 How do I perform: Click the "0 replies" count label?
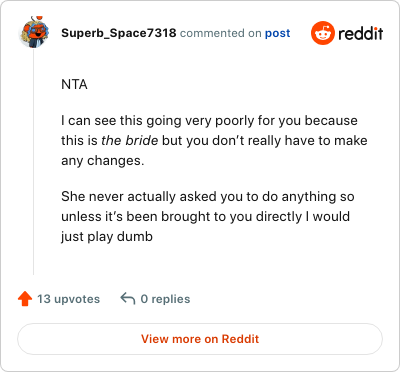click(165, 299)
